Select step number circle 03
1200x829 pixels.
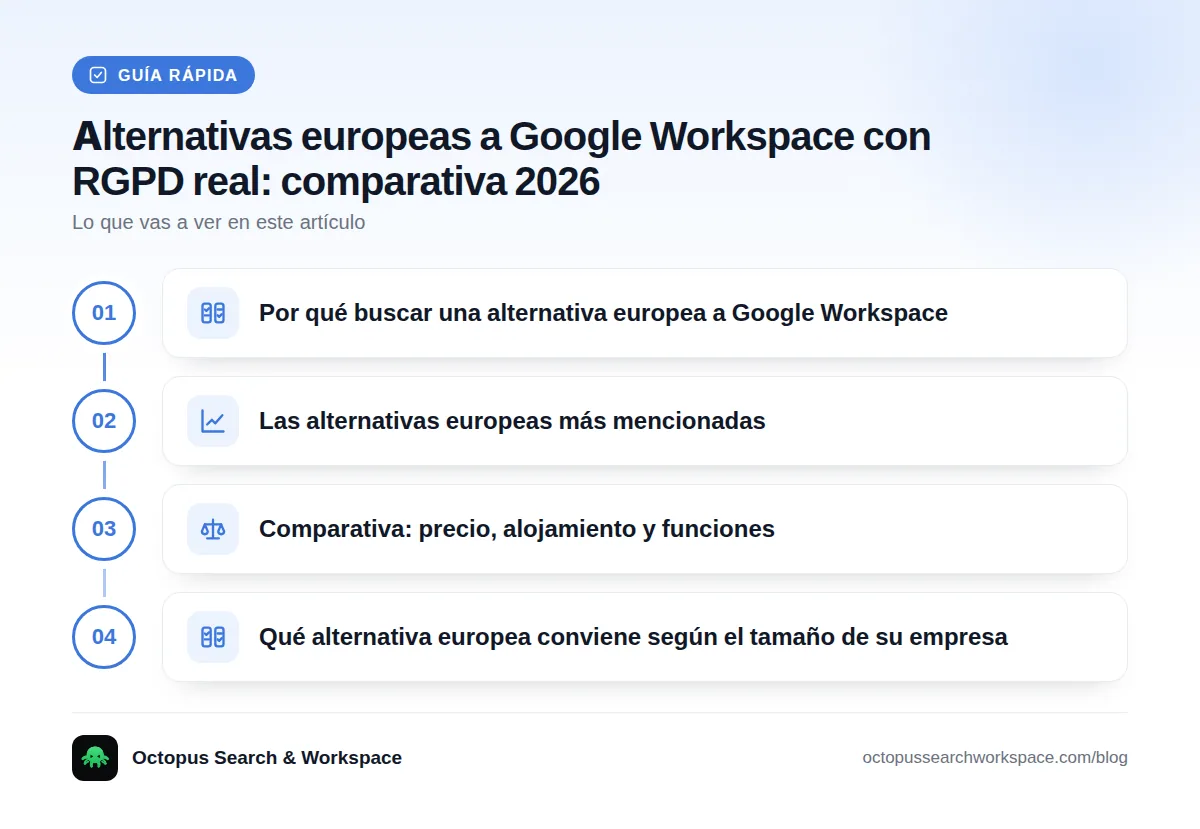(x=104, y=529)
